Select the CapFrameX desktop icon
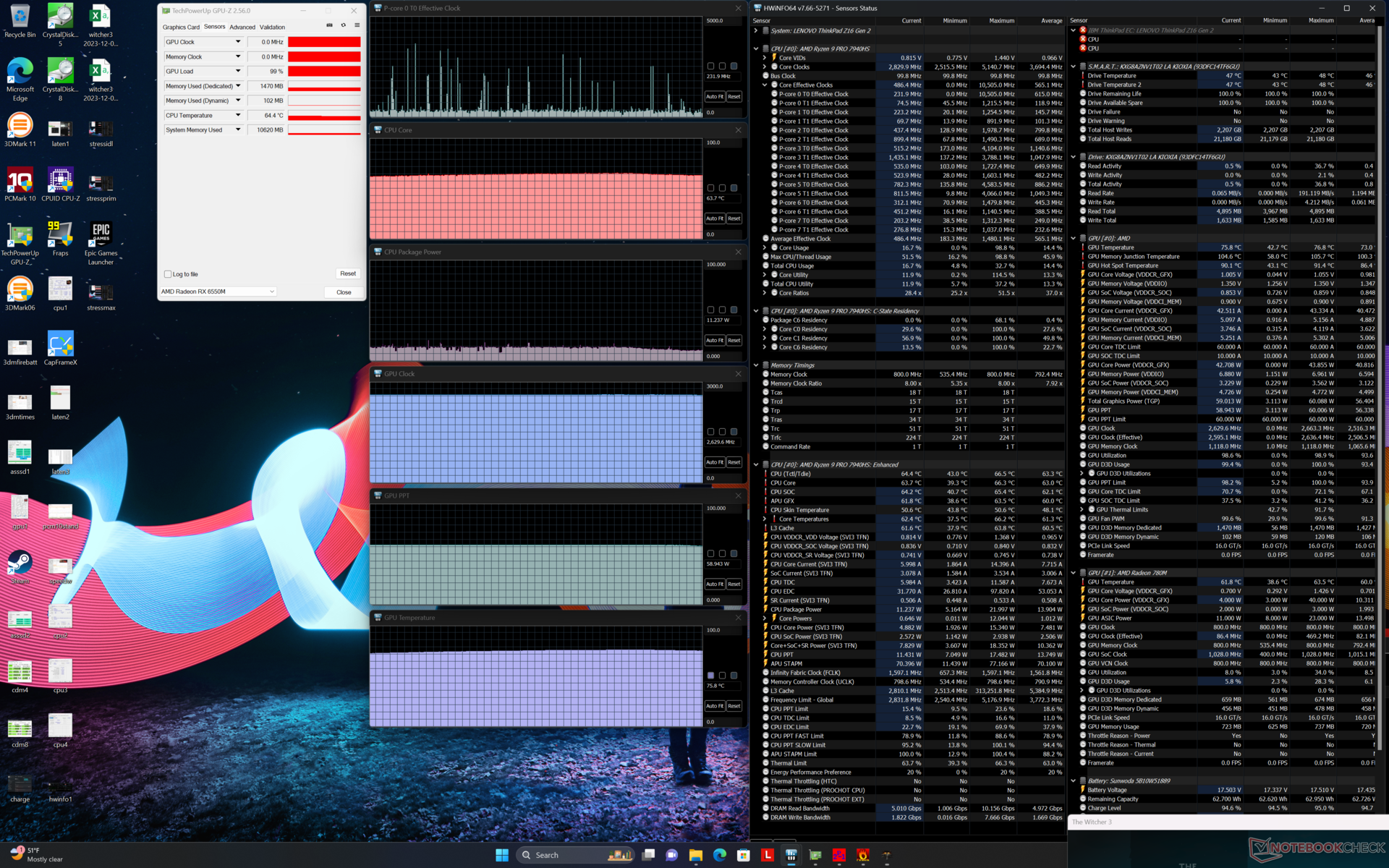 point(60,349)
